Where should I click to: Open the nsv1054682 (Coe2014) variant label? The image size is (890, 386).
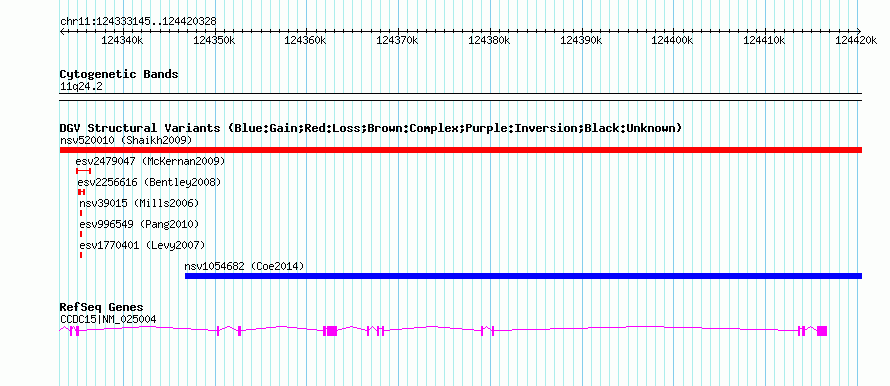[x=245, y=266]
